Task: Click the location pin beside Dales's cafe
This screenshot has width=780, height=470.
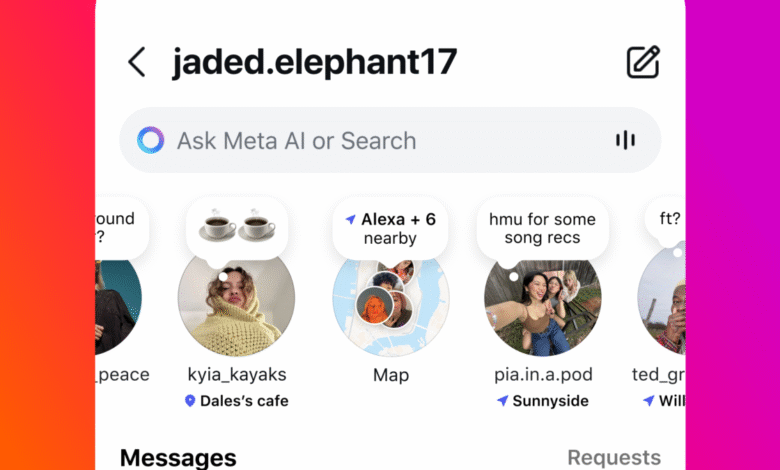Action: [190, 401]
